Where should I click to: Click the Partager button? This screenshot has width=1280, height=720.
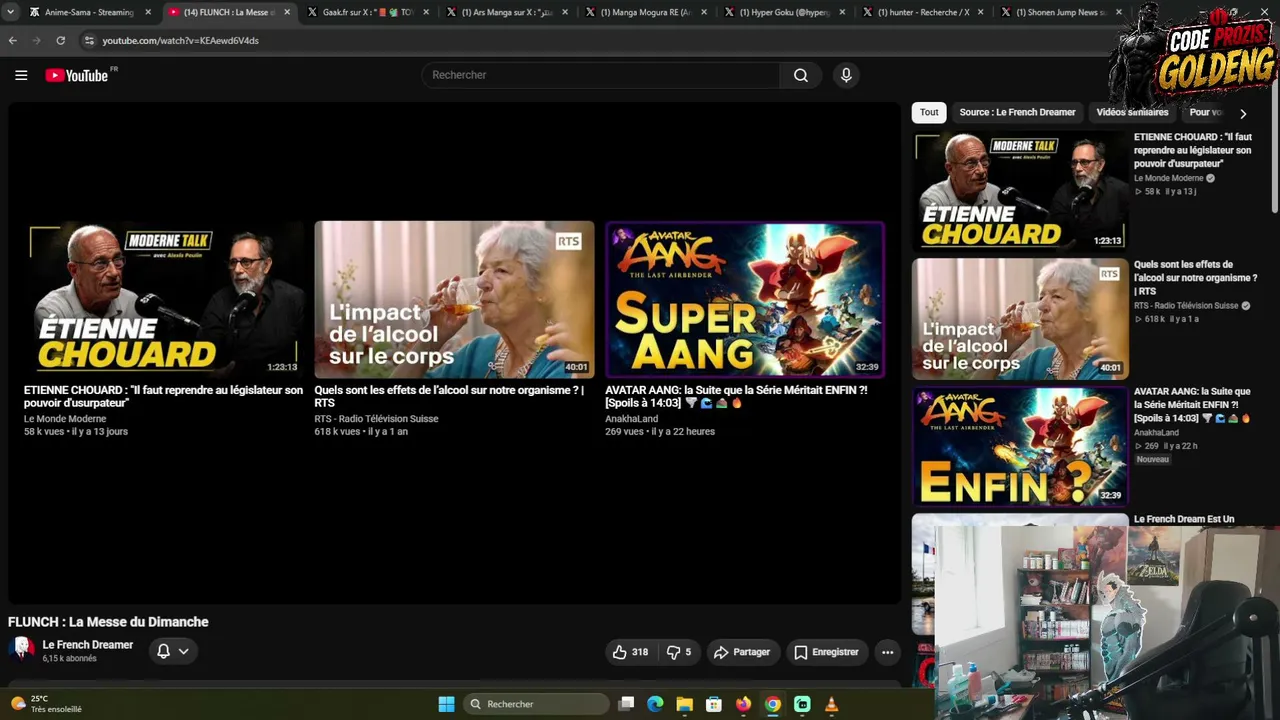[742, 652]
